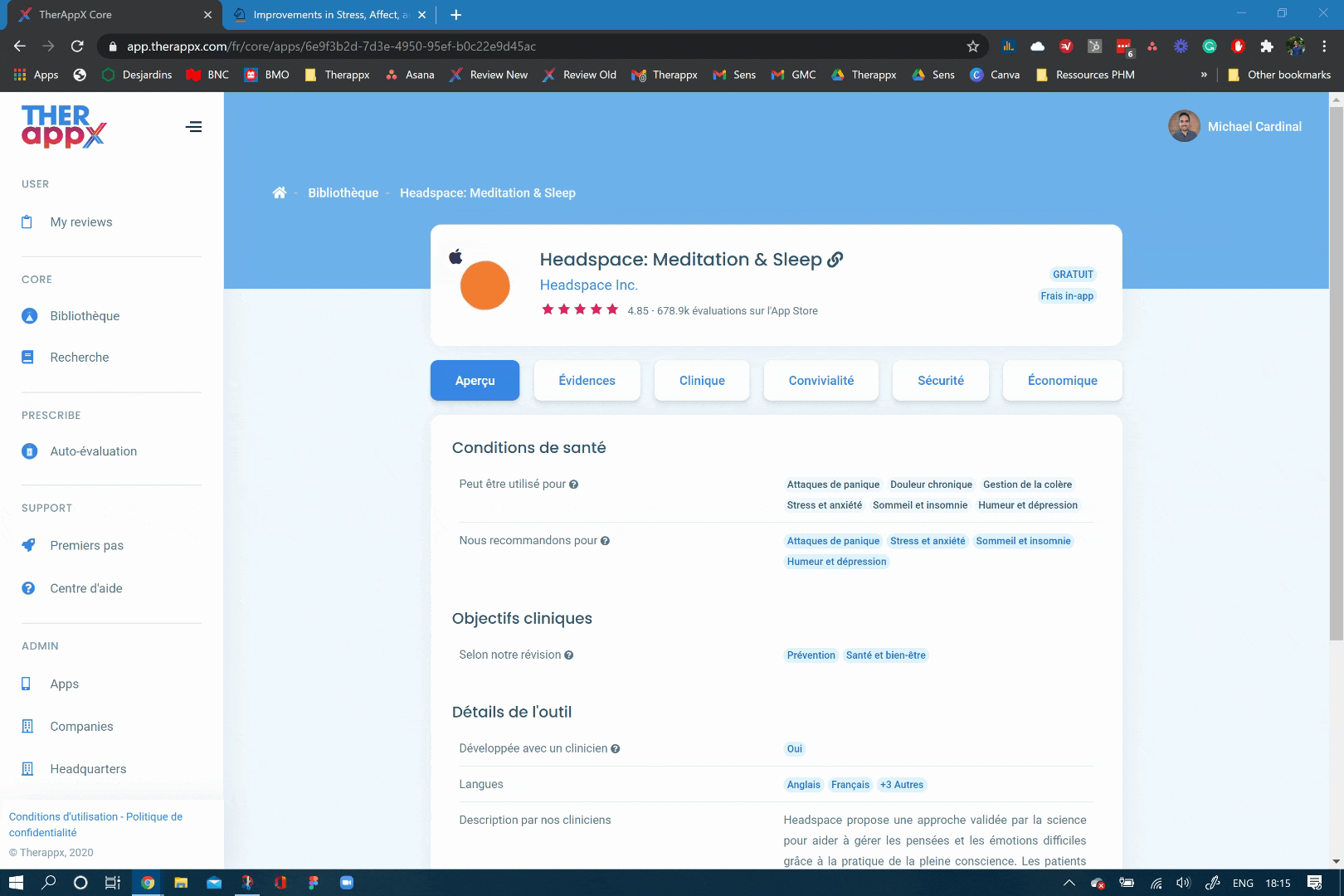Open the Headspace Inc. company link
The image size is (1344, 896).
[589, 285]
